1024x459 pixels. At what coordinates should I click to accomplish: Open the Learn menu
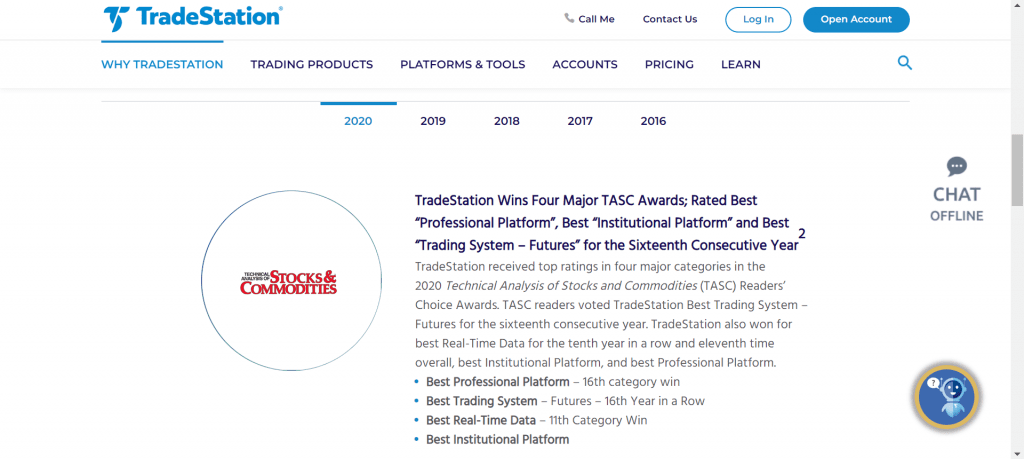click(x=741, y=65)
